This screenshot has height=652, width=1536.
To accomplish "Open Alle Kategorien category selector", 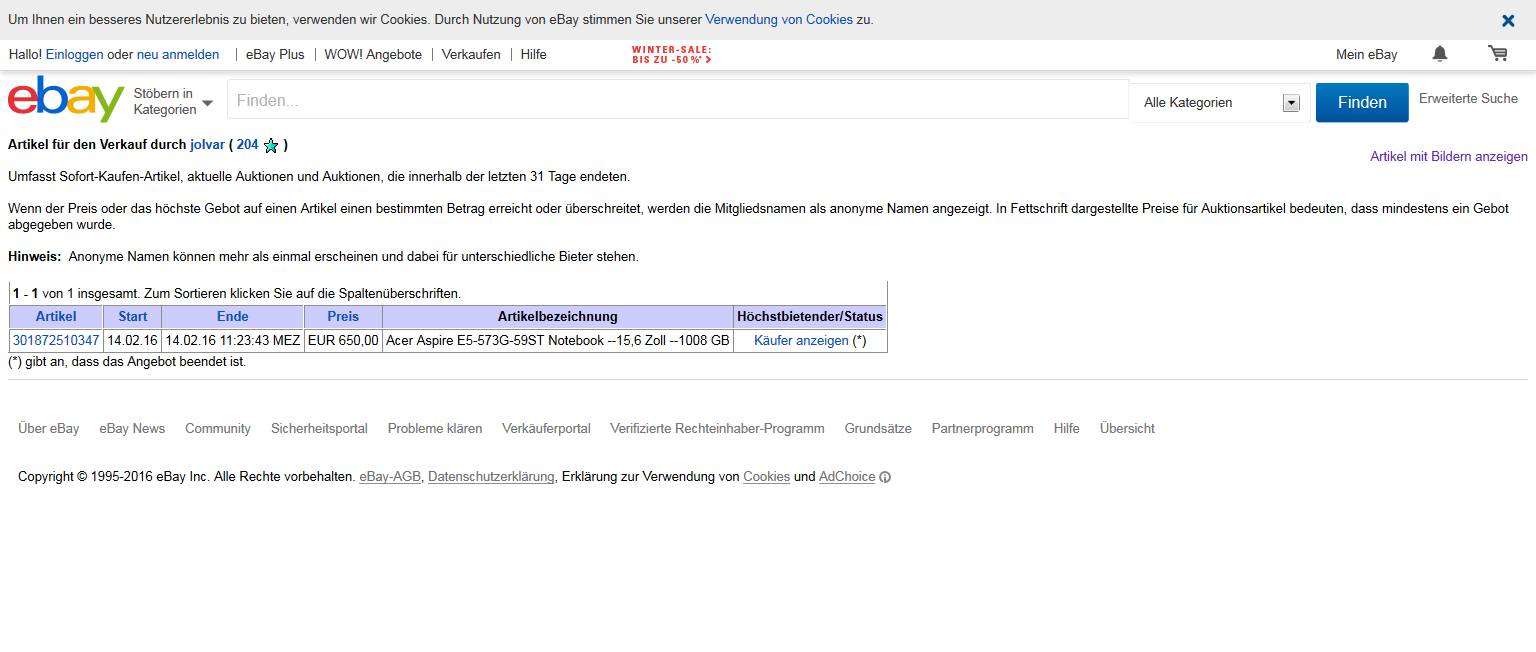I will (1220, 102).
